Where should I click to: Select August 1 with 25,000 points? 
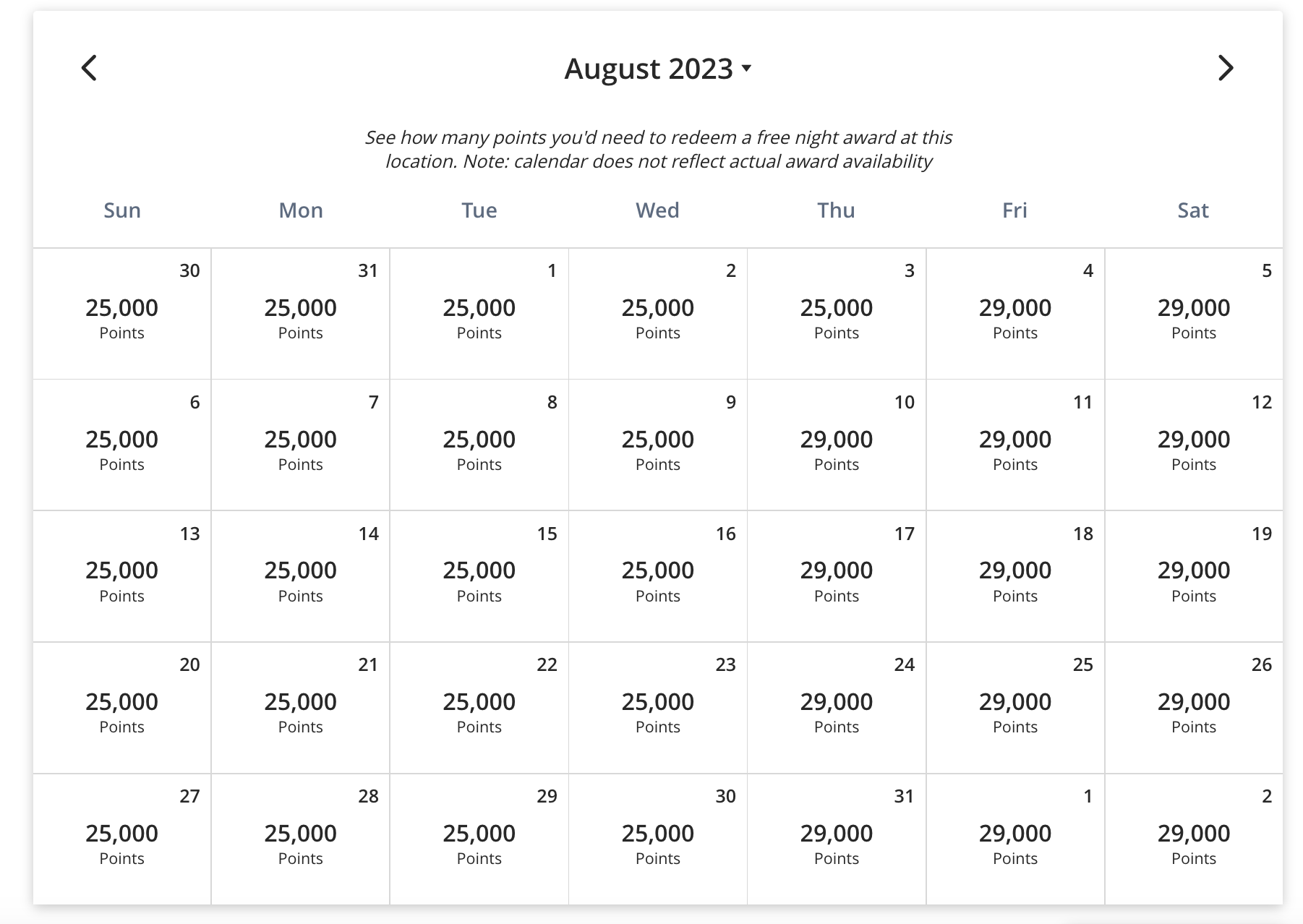pos(479,315)
